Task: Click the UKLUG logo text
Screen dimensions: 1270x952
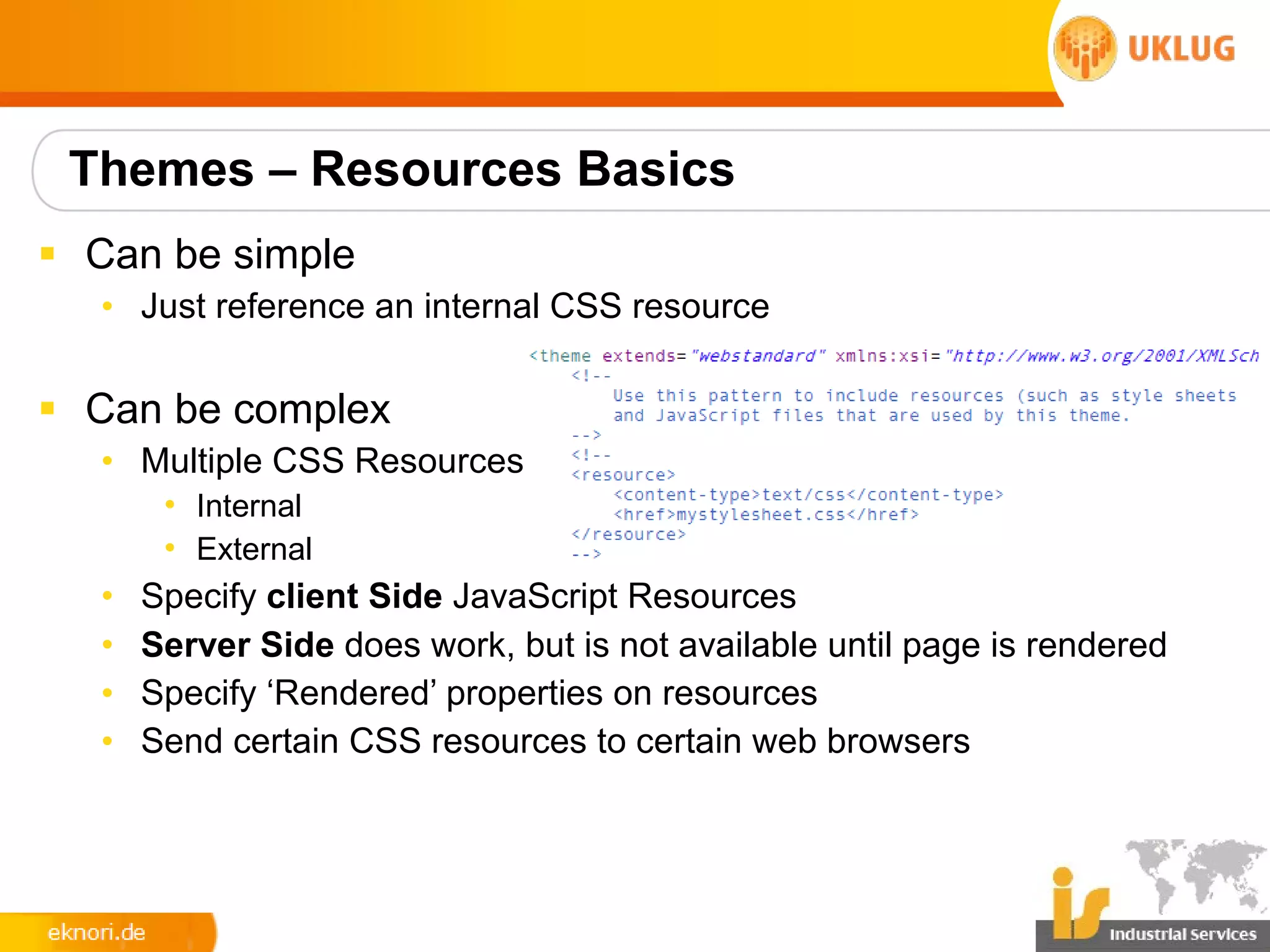Action: click(x=1181, y=49)
